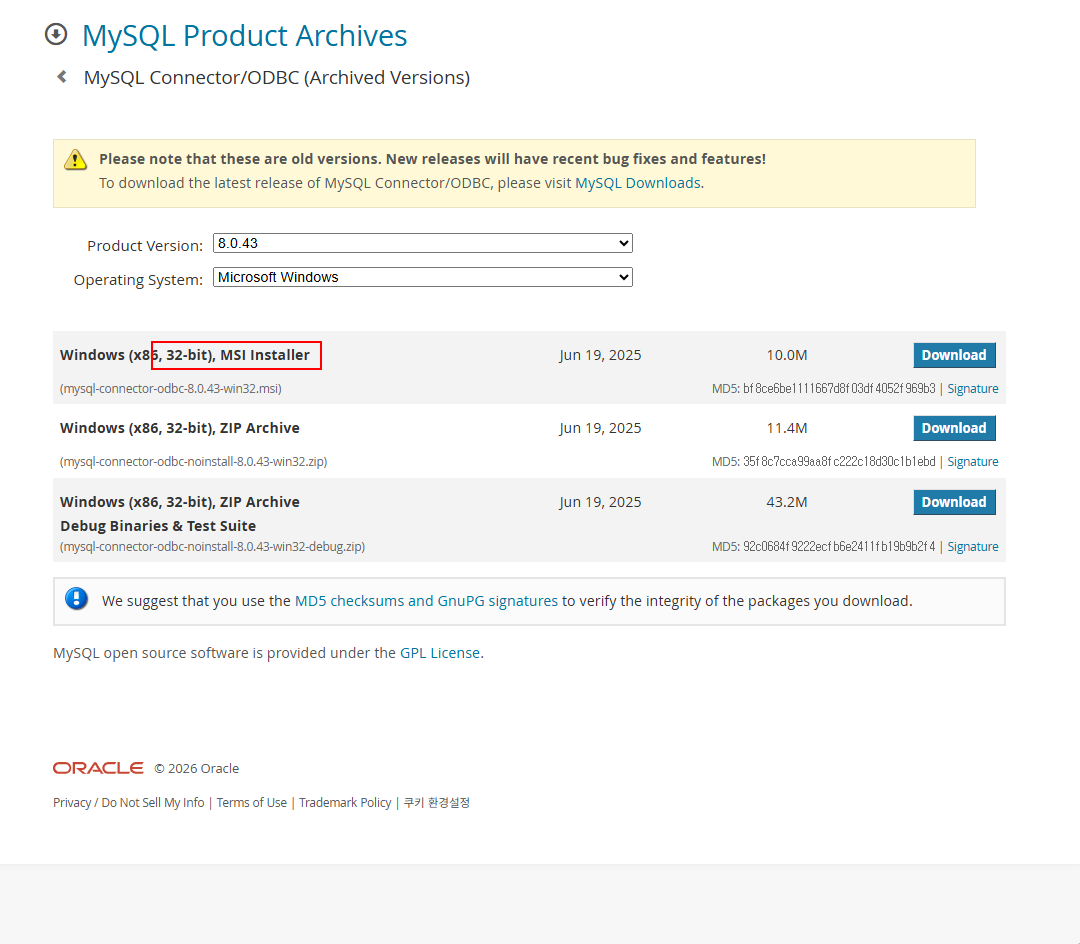Viewport: 1080px width, 944px height.
Task: Click filename mysql-connector-odbc-noinstall-8.0.43-win32-debug.zip
Action: click(213, 546)
